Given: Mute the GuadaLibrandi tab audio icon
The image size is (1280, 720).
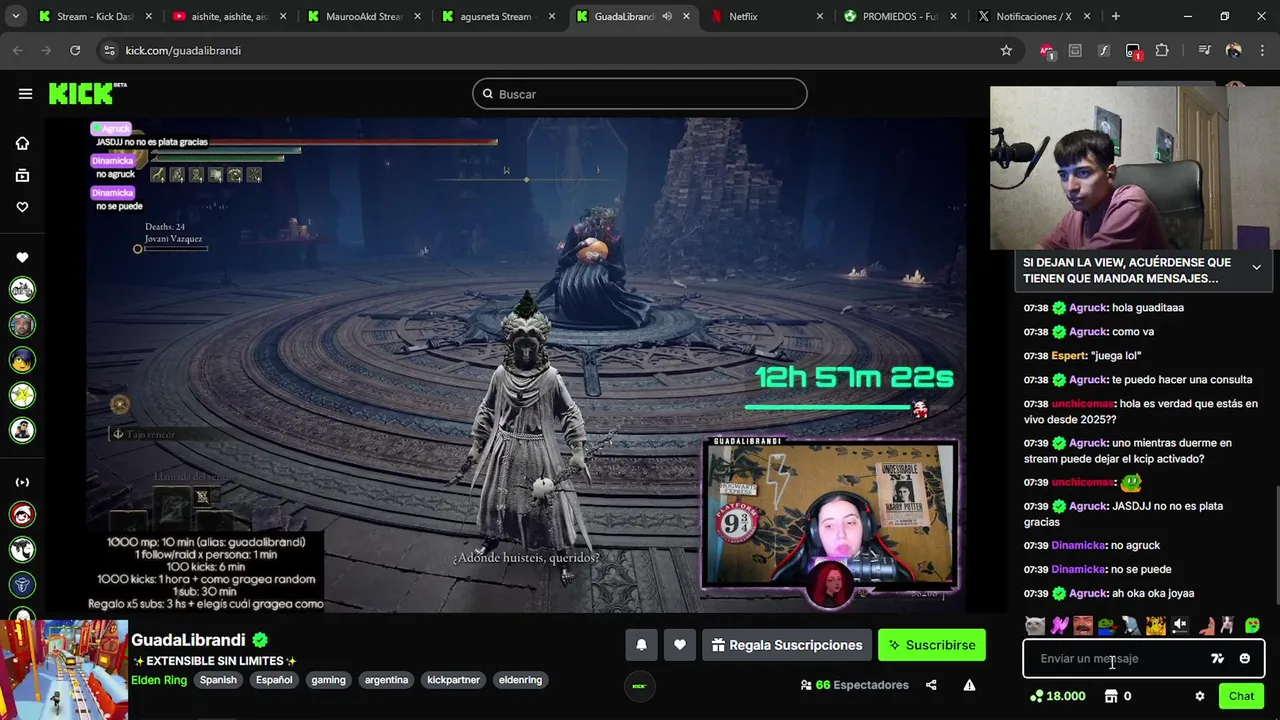Looking at the screenshot, I should tap(667, 16).
